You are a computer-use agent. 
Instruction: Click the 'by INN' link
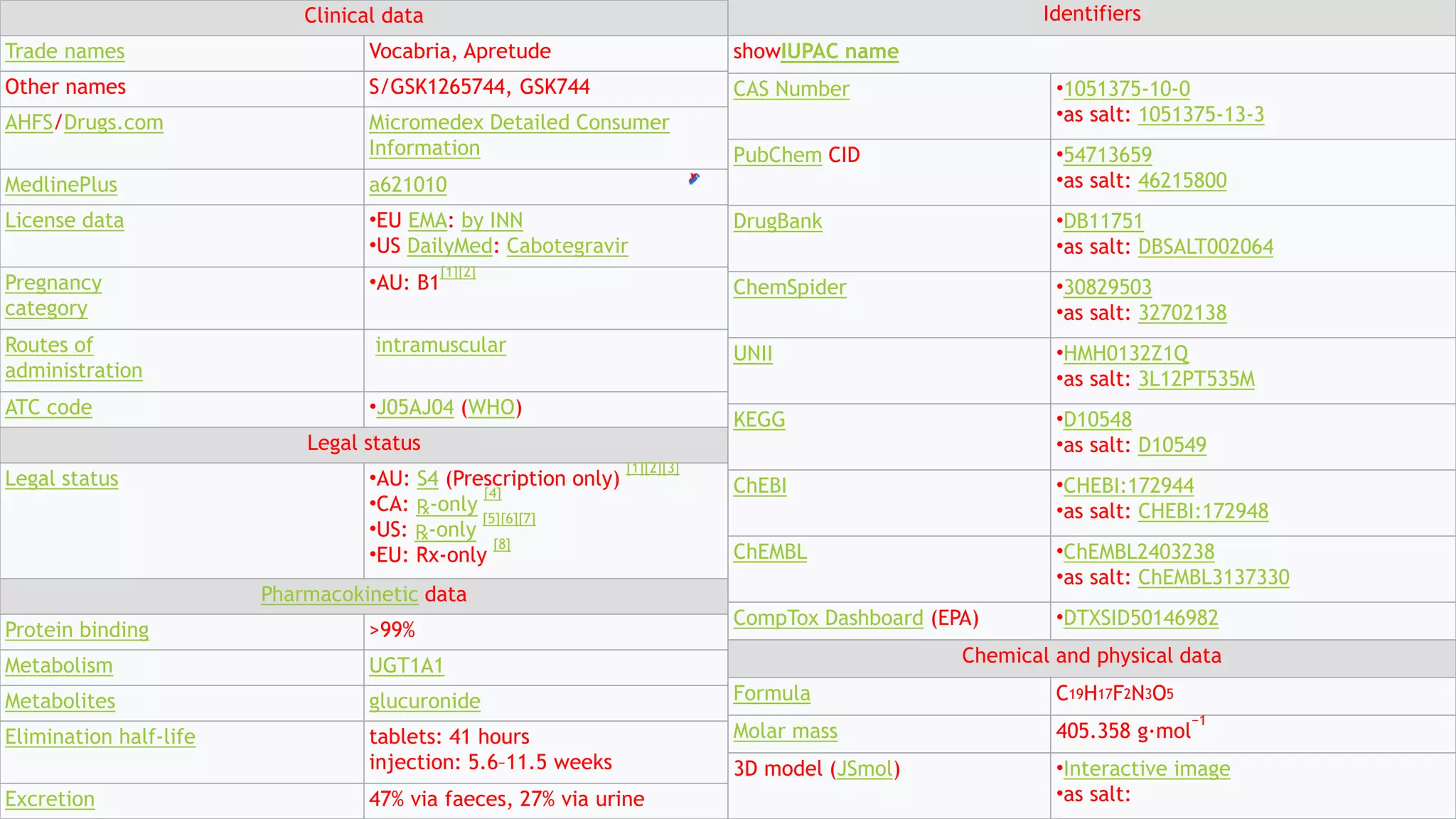[492, 220]
